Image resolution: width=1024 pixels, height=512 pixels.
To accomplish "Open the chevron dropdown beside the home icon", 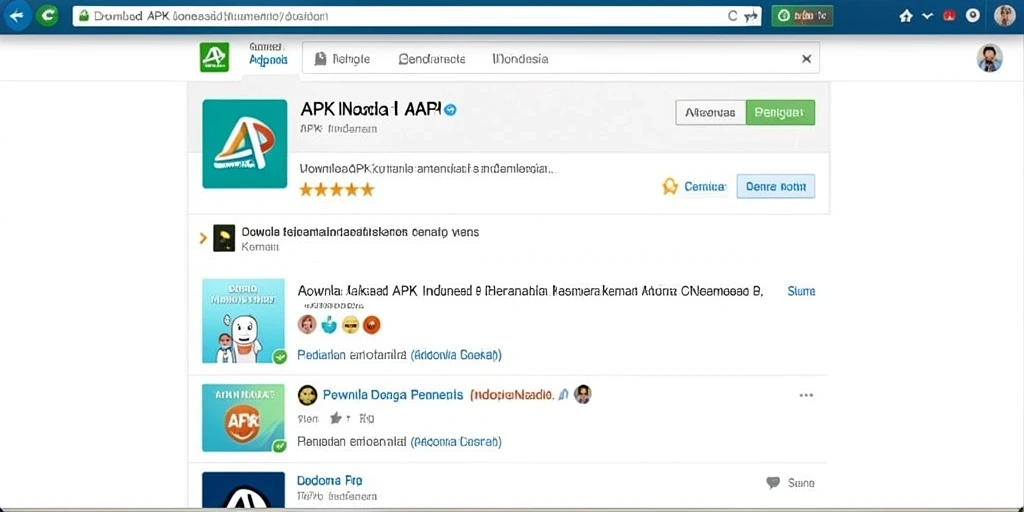I will point(927,16).
